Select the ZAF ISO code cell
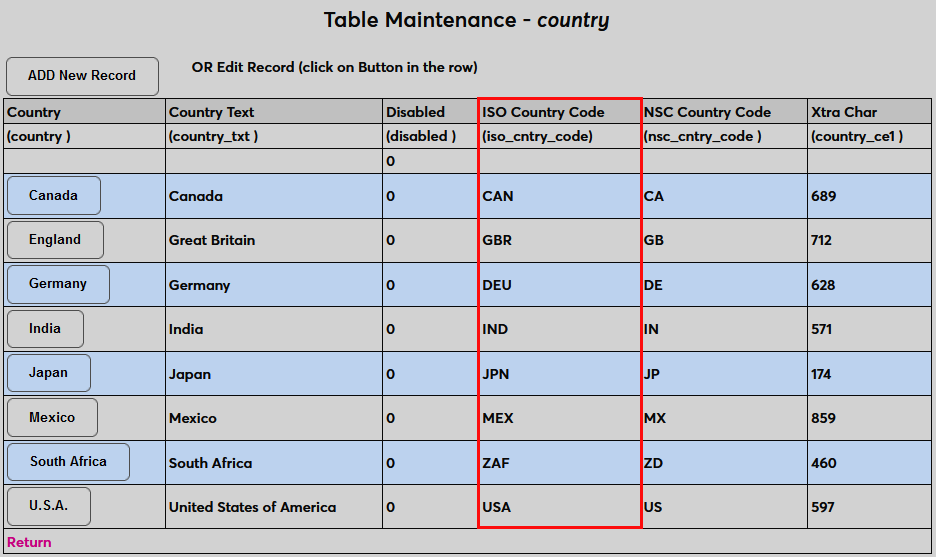Image resolution: width=936 pixels, height=557 pixels. 497,463
